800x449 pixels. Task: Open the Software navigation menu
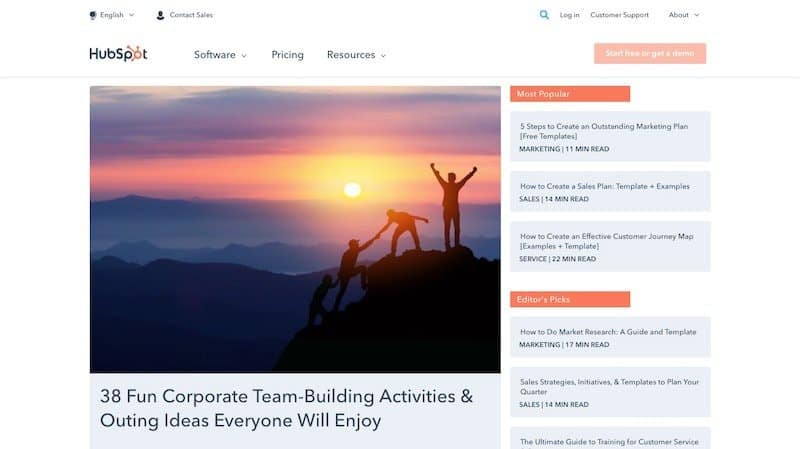220,55
